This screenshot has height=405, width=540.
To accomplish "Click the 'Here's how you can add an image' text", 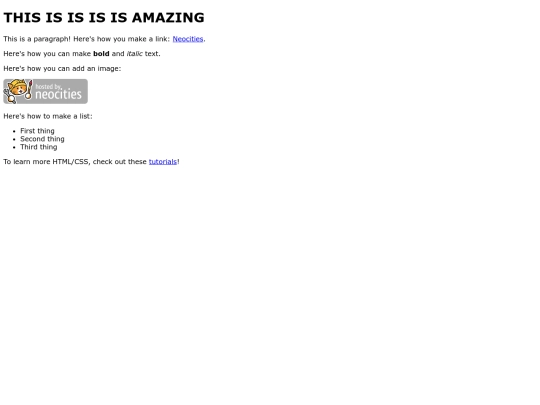I will [62, 69].
